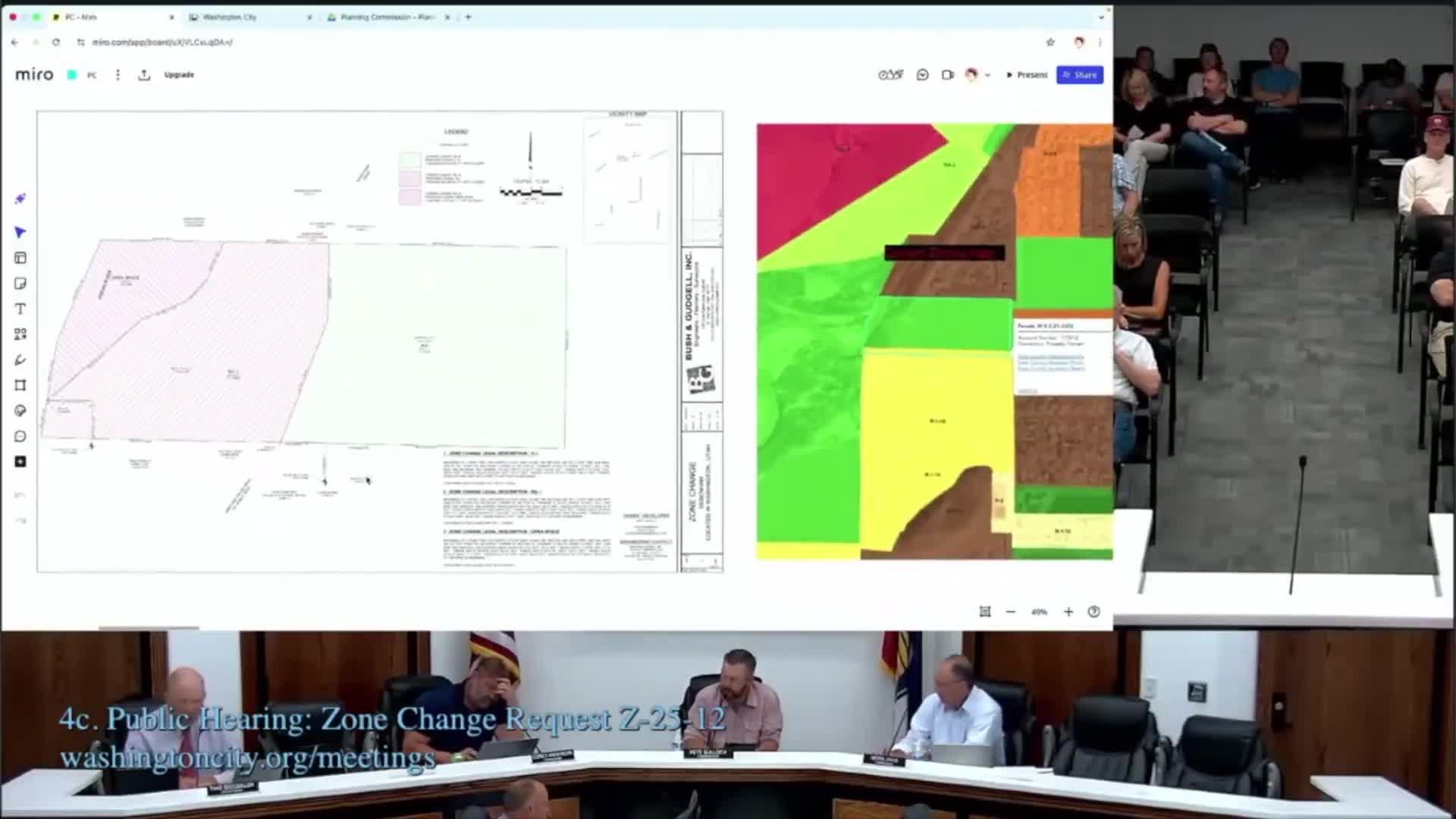Viewport: 1456px width, 819px height.
Task: Start a video call in Miro
Action: pos(947,75)
